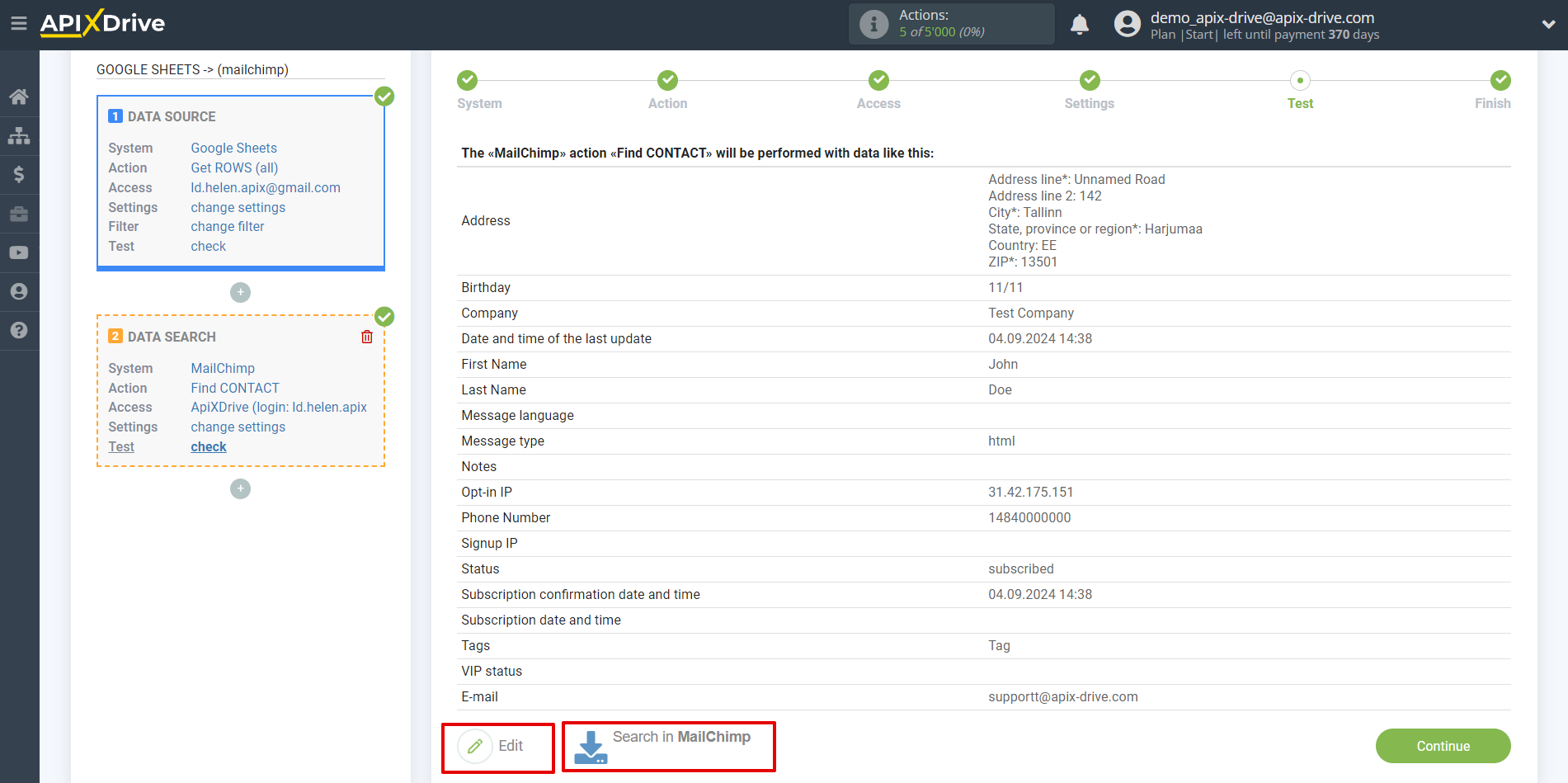Click the Search in MailChimp download icon

pyautogui.click(x=591, y=747)
